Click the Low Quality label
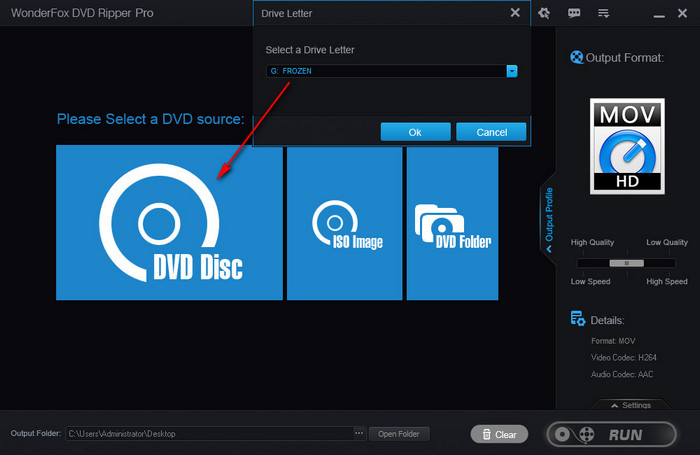Viewport: 700px width, 455px height. coord(667,242)
